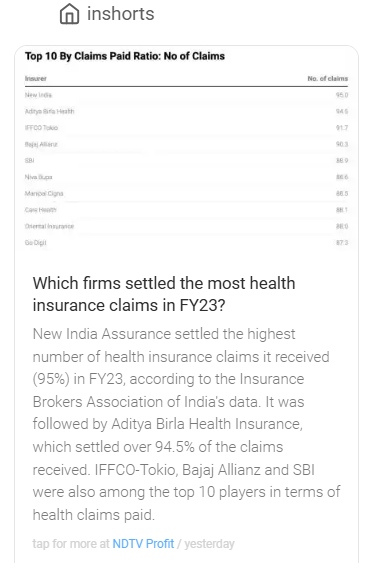375x563 pixels.
Task: Click the inshorts brand name text
Action: coord(121,14)
